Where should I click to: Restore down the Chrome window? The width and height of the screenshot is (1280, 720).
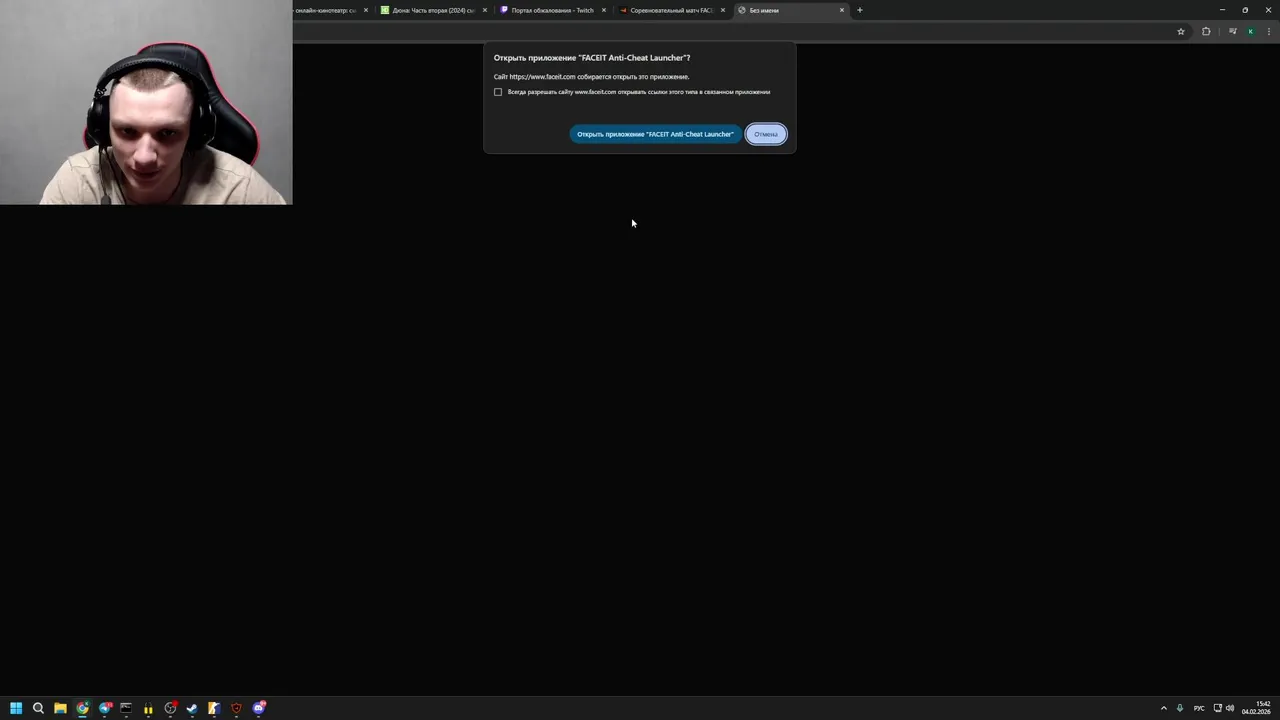pos(1245,10)
